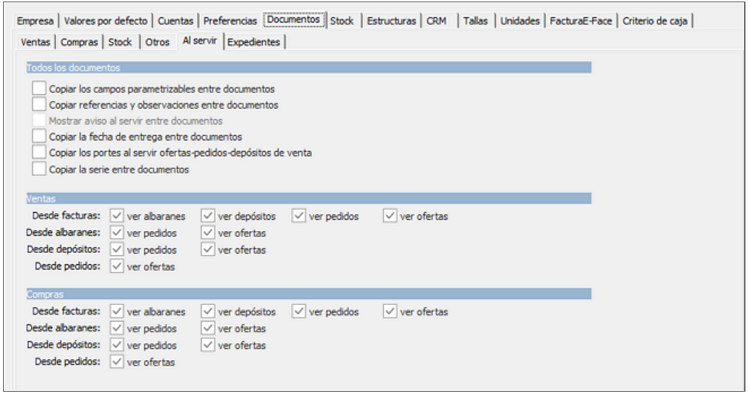The image size is (750, 397).
Task: Uncheck Compras Desde facturas ver ofertas
Action: 390,311
